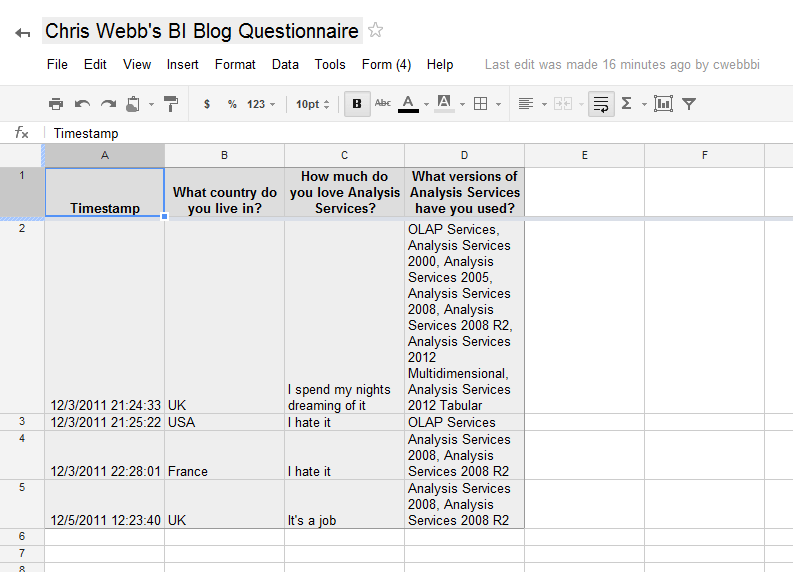This screenshot has width=793, height=572.
Task: Click the Borders icon
Action: (x=480, y=104)
